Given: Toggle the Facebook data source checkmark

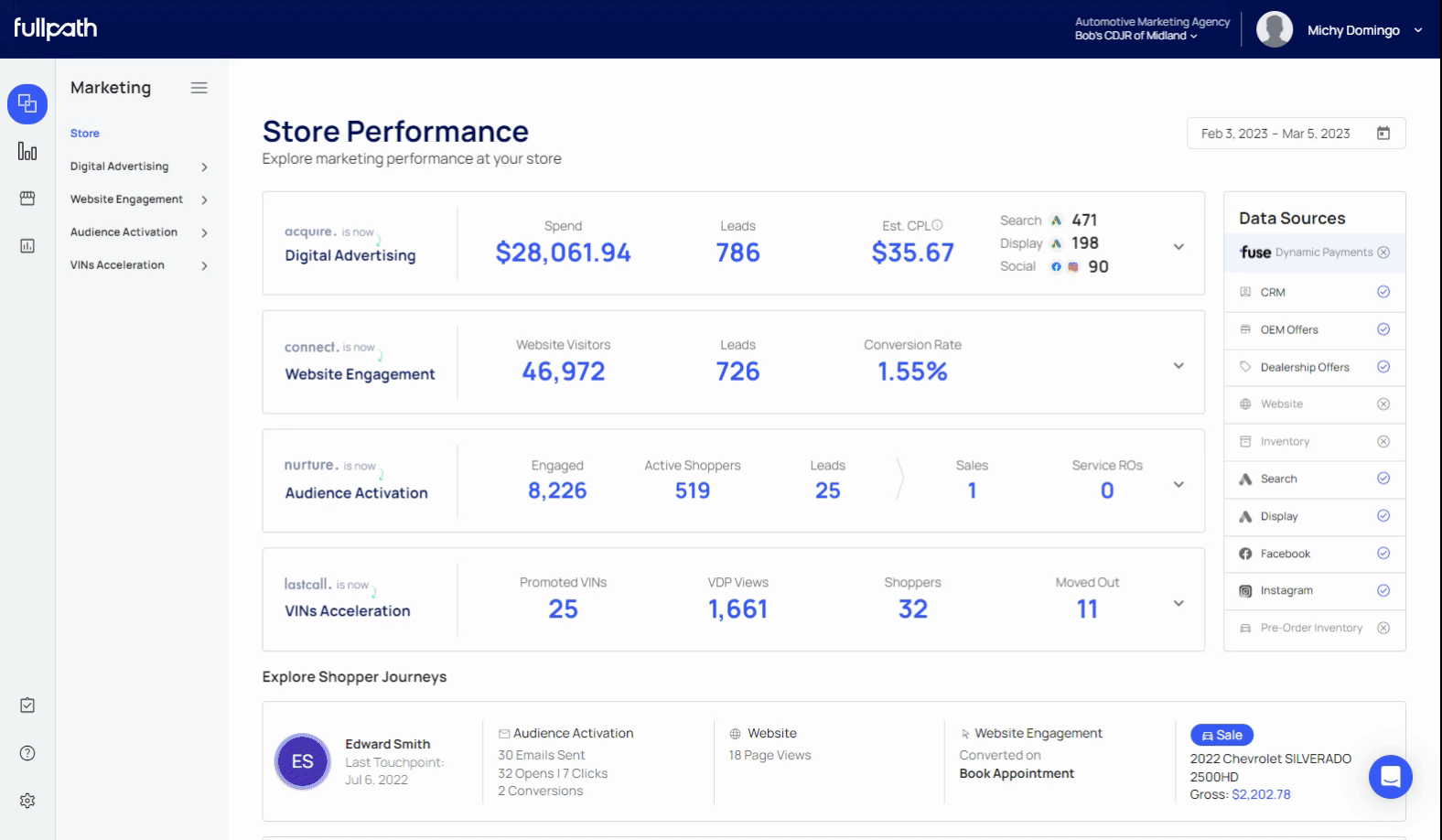Looking at the screenshot, I should tap(1383, 554).
